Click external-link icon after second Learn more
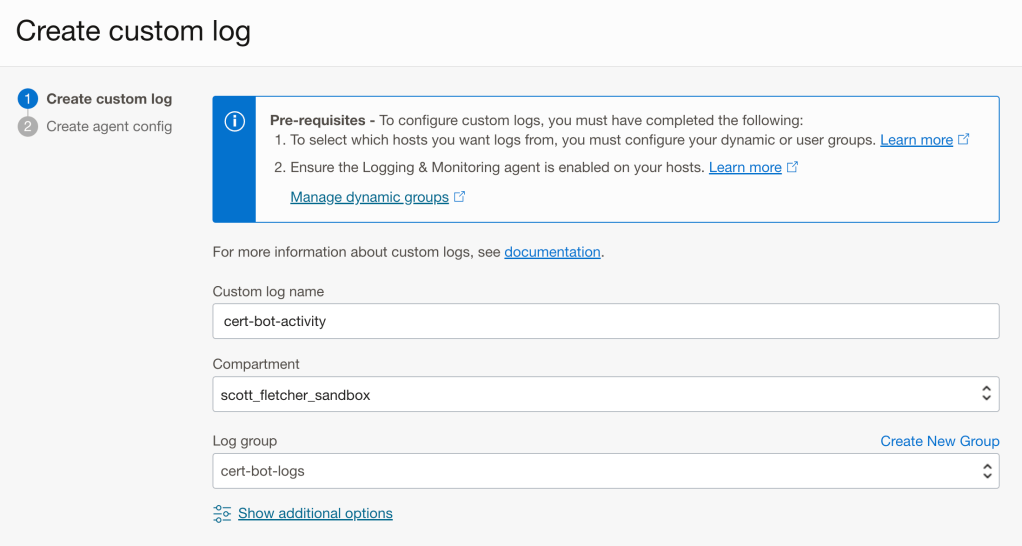Viewport: 1022px width, 546px height. click(x=793, y=167)
